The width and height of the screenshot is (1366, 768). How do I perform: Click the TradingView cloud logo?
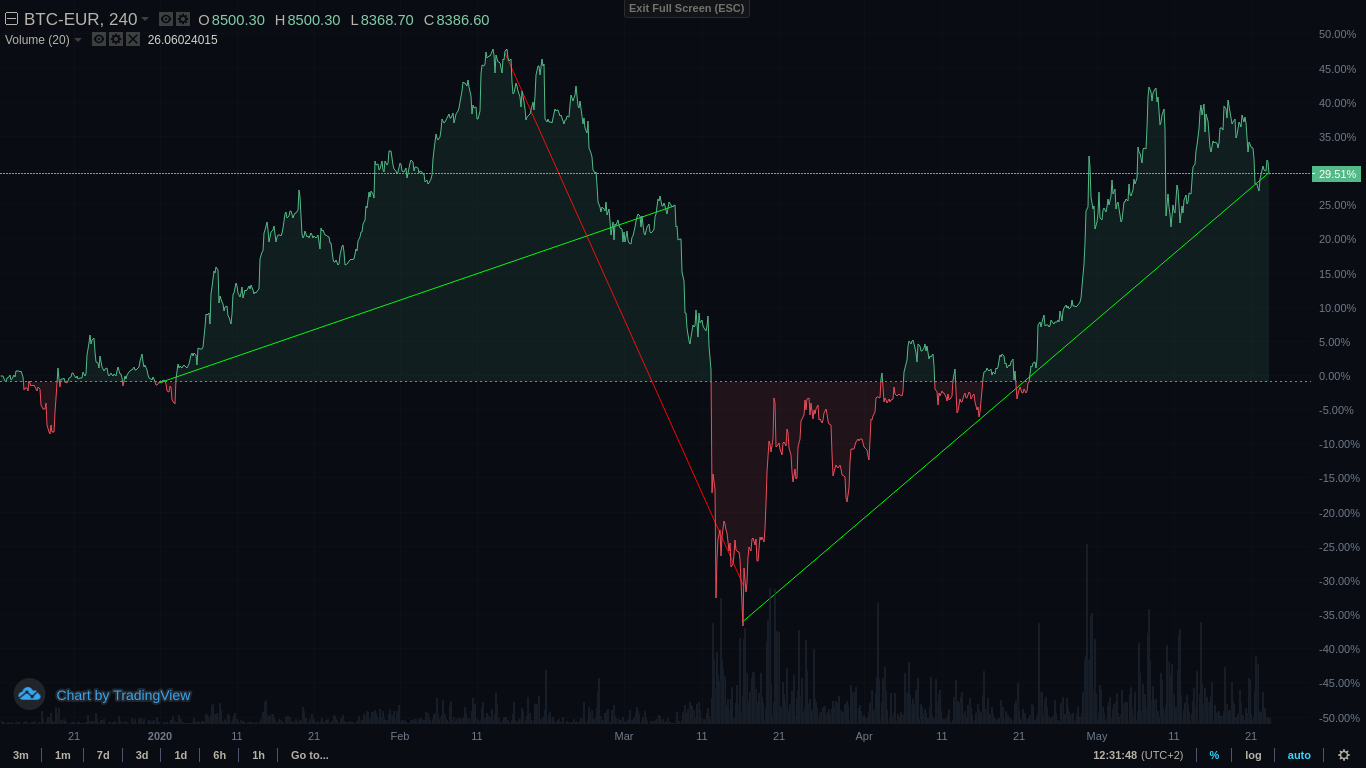(x=29, y=694)
